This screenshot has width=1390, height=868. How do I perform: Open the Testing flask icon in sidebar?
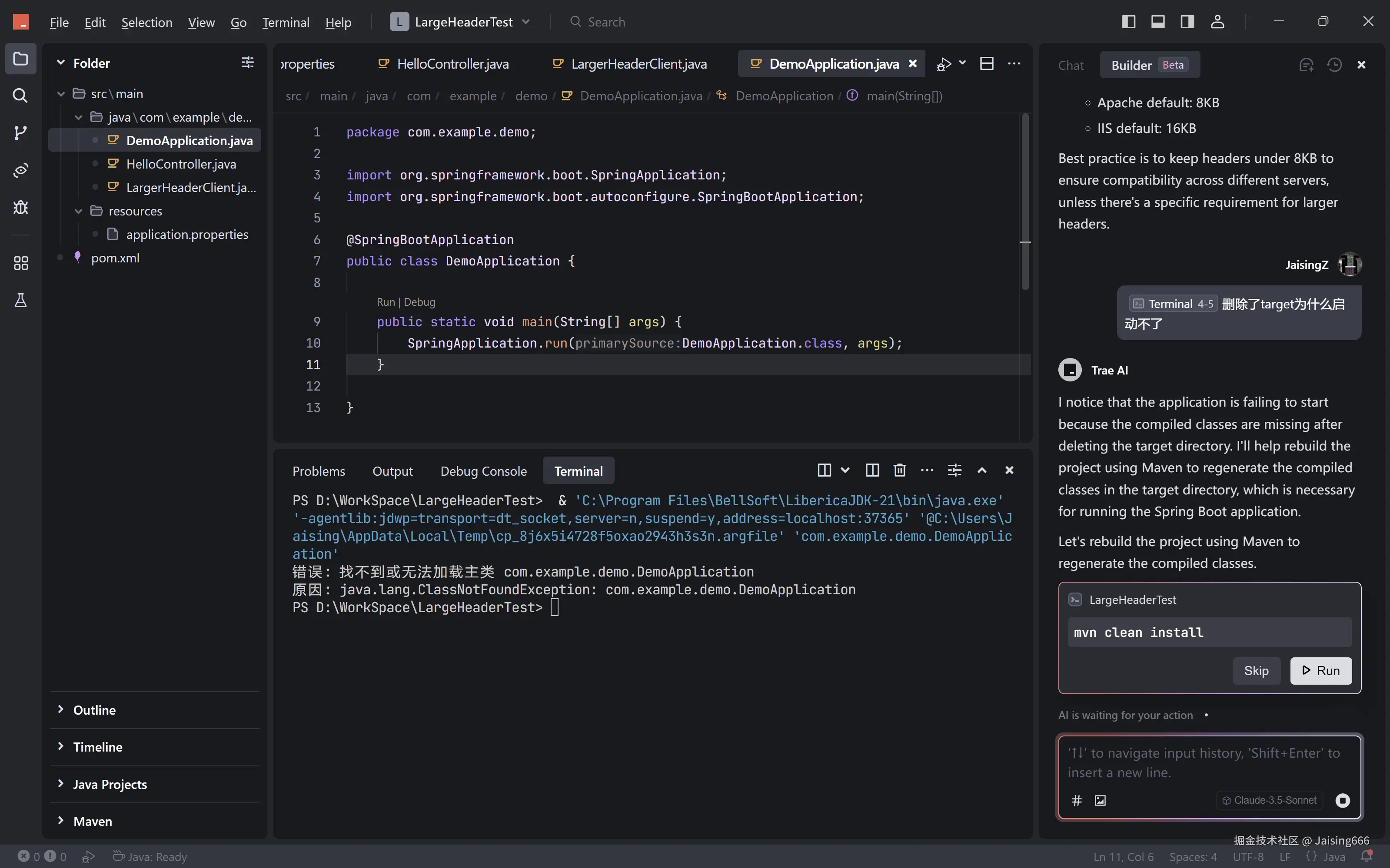[x=20, y=300]
